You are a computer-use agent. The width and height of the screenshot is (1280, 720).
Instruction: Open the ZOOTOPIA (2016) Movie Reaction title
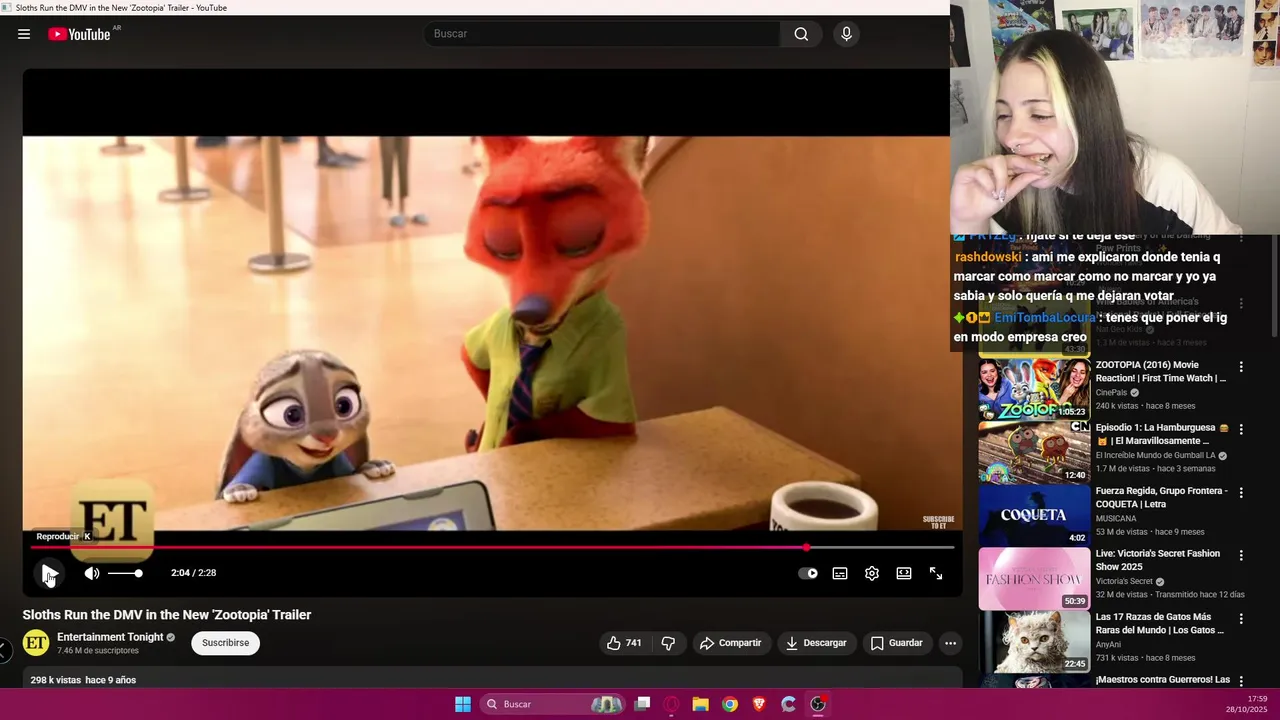tap(1161, 371)
